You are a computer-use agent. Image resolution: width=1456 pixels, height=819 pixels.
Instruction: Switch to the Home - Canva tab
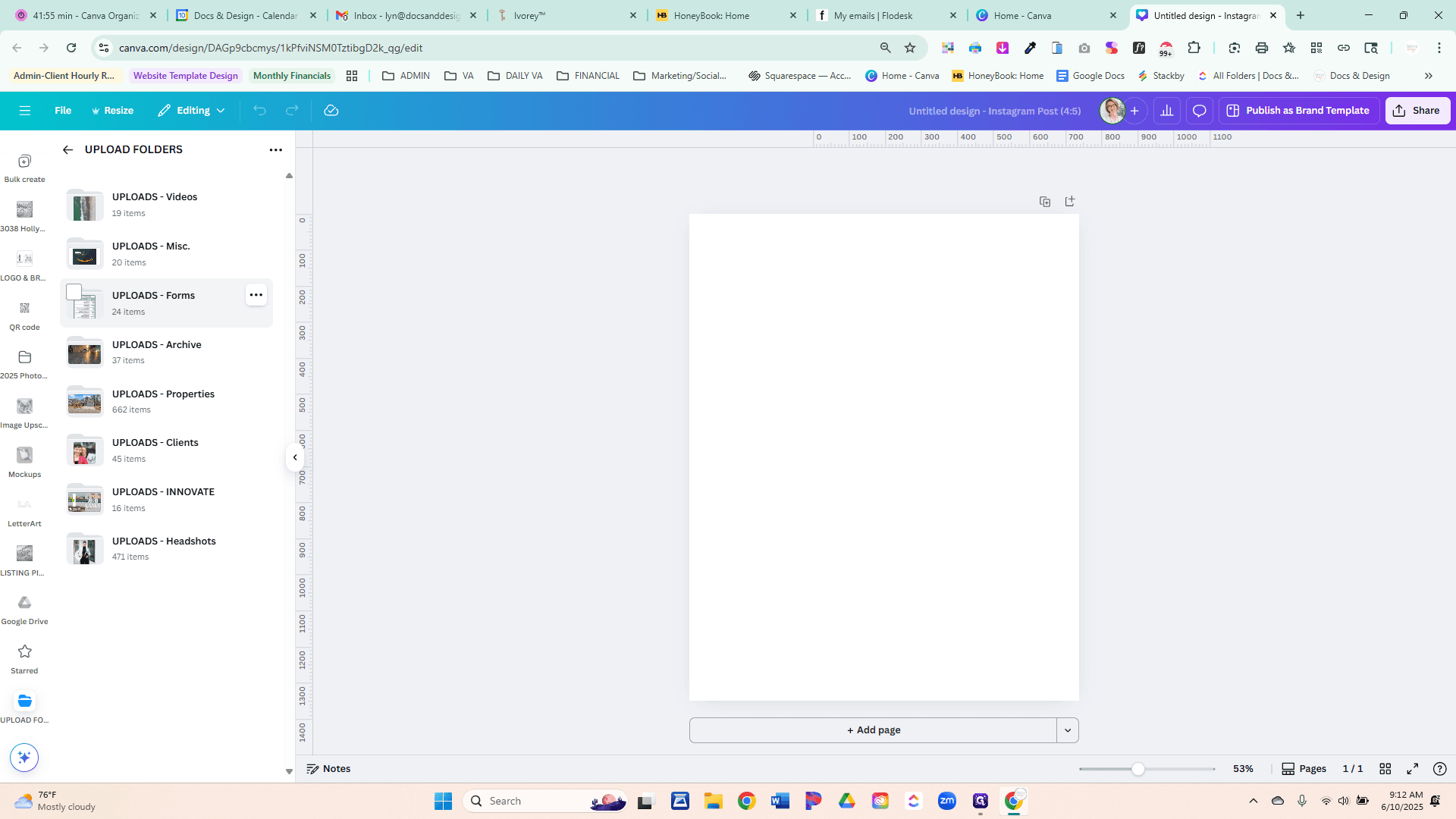point(1046,15)
